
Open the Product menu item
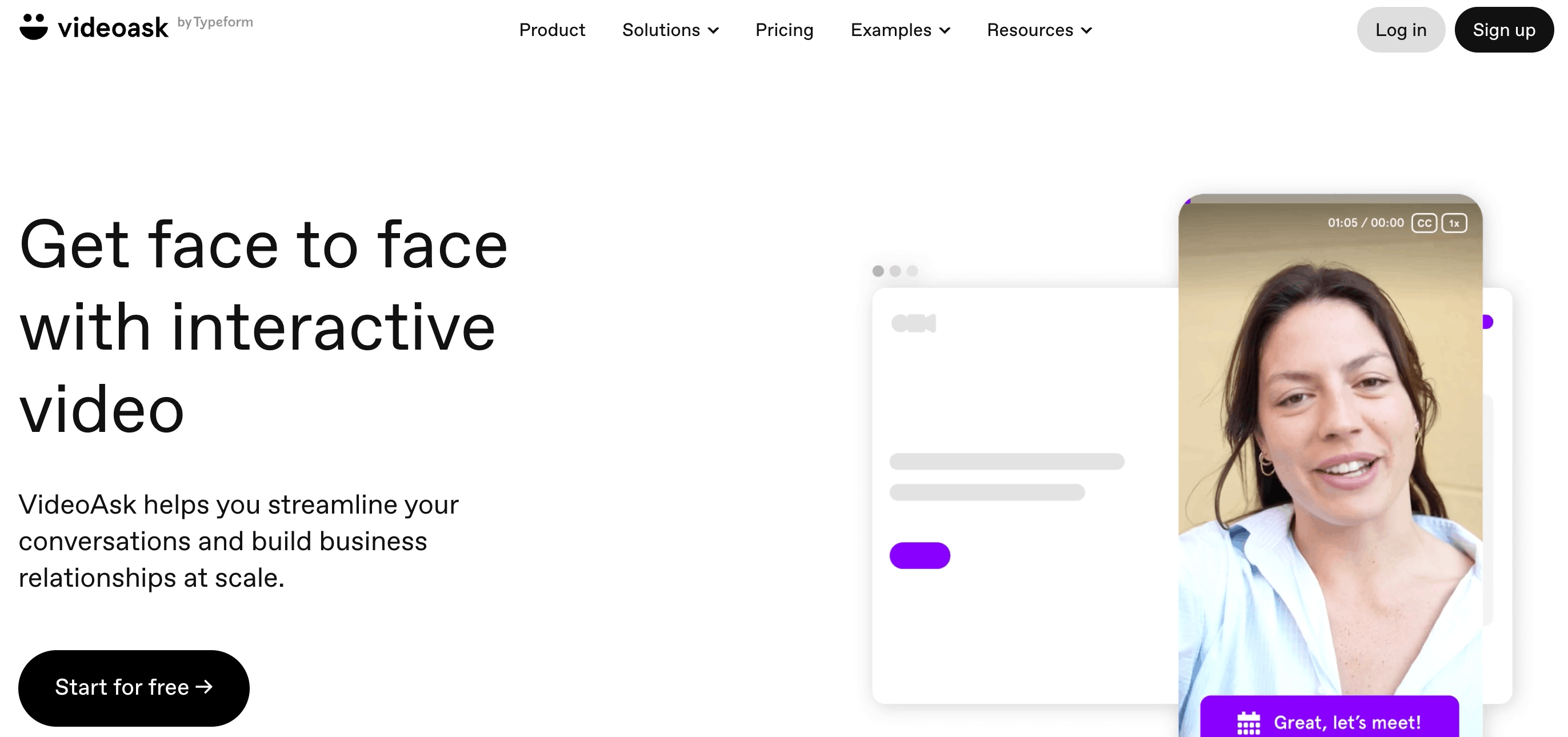click(x=551, y=30)
